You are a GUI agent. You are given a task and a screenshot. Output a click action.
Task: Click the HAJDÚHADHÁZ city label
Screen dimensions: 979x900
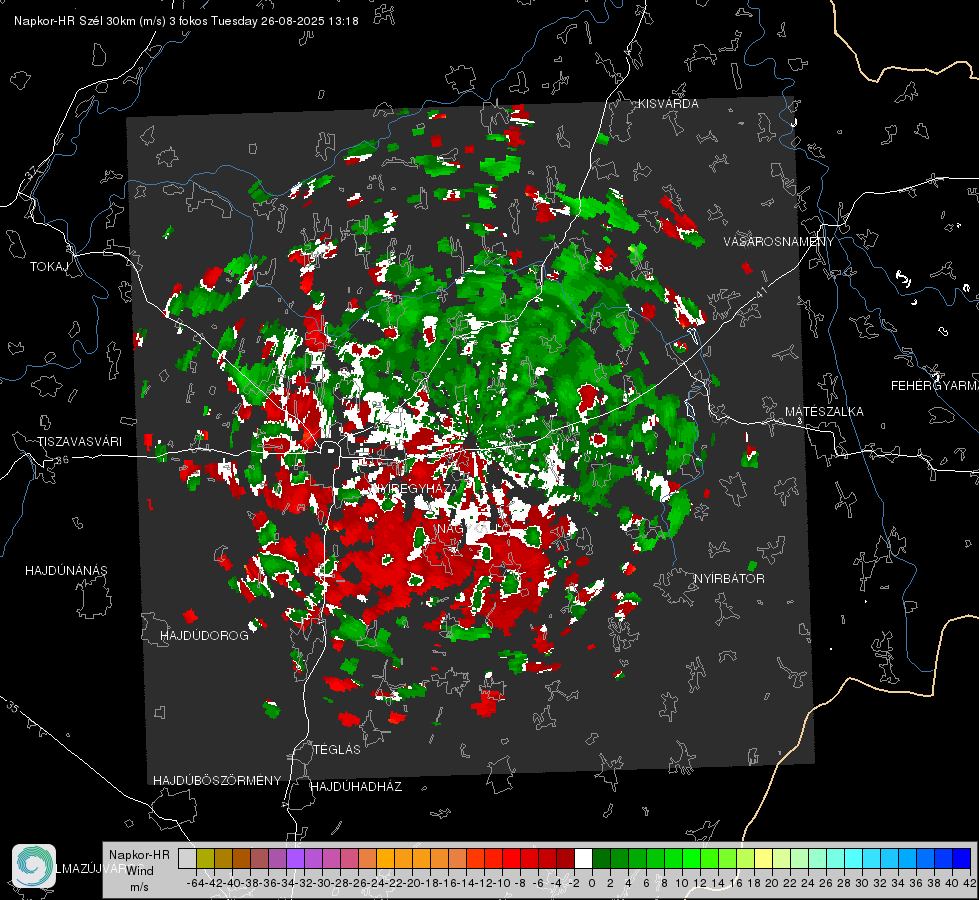[356, 786]
